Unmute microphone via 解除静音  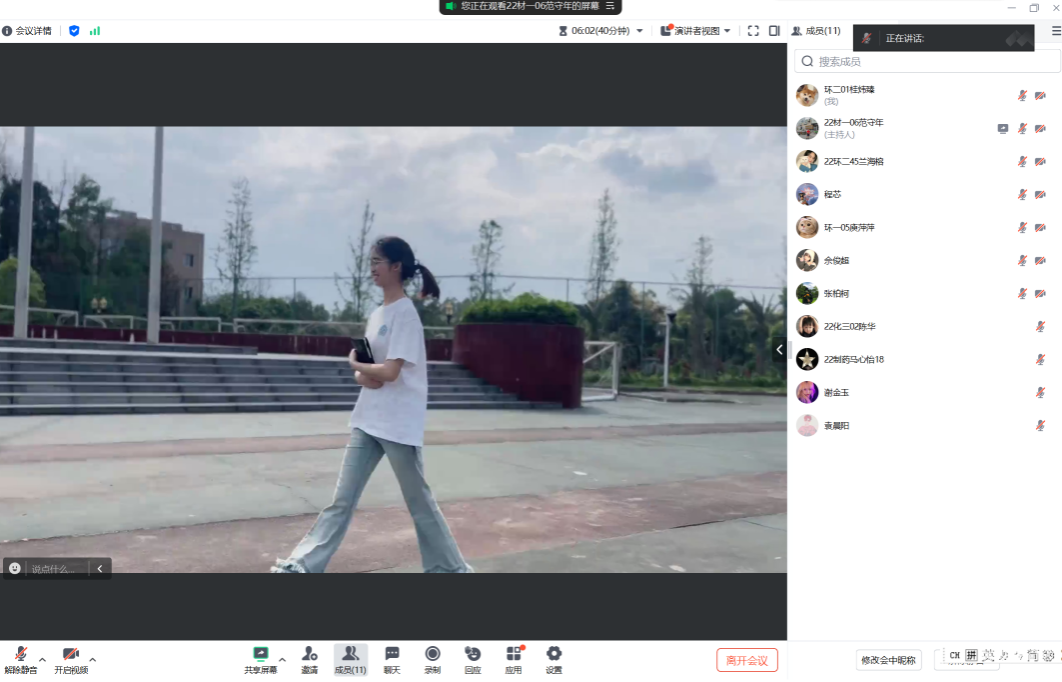pyautogui.click(x=20, y=654)
